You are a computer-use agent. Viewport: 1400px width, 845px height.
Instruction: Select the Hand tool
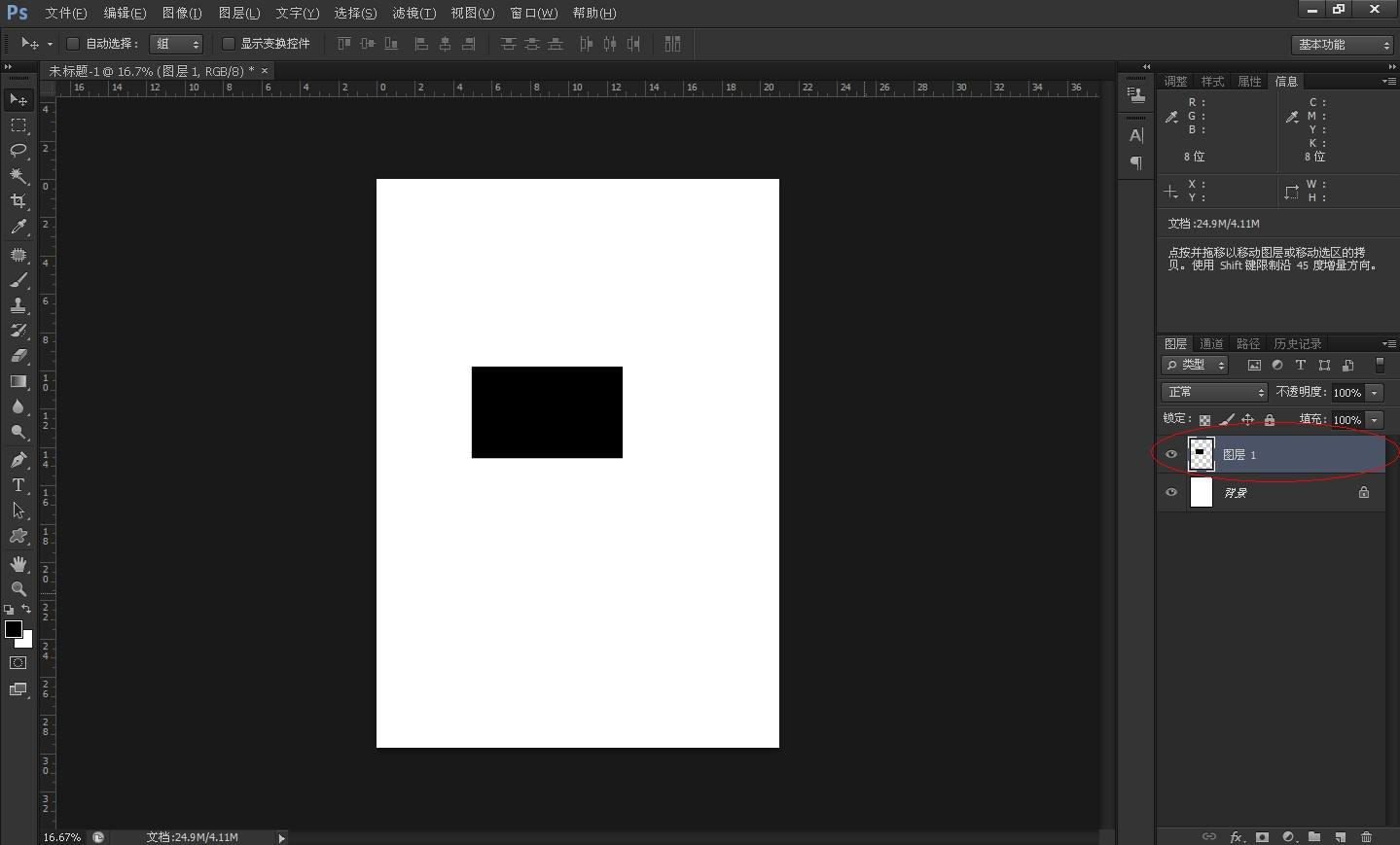click(18, 564)
